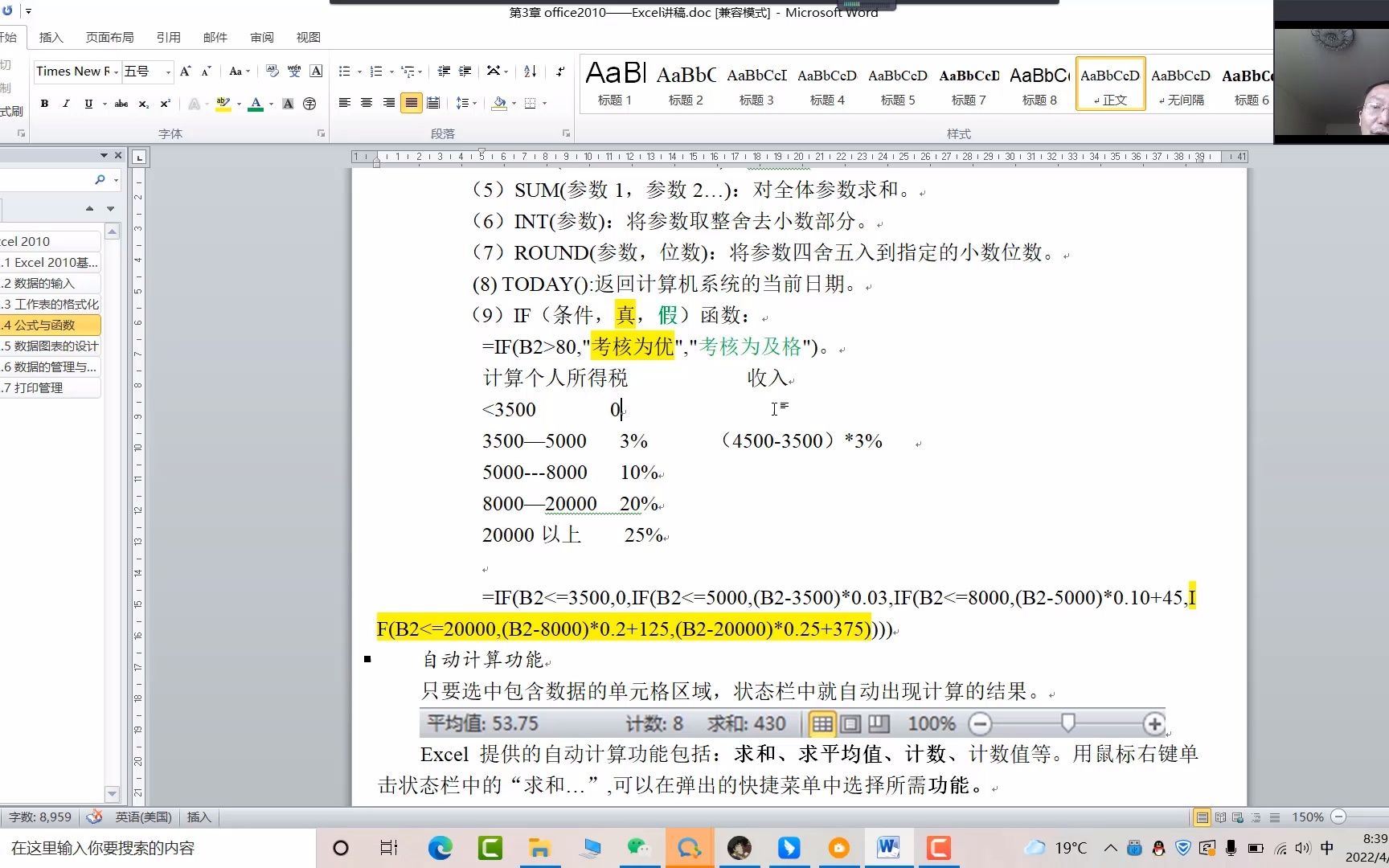Open the bullets list dropdown arrow
The width and height of the screenshot is (1389, 868).
[359, 72]
